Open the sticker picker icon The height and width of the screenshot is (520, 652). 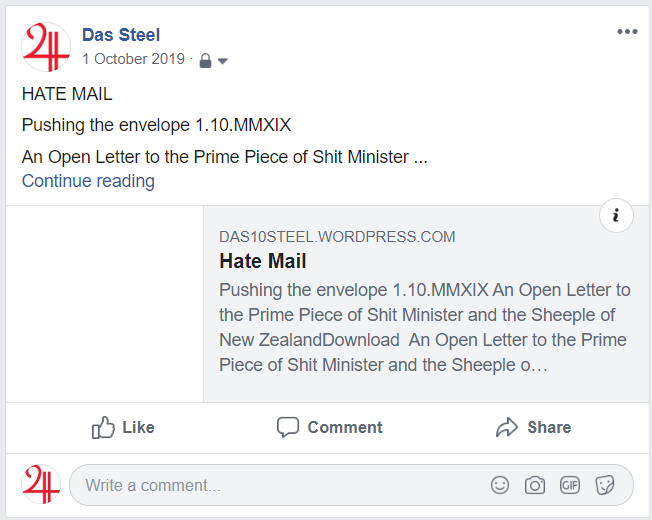pos(605,485)
